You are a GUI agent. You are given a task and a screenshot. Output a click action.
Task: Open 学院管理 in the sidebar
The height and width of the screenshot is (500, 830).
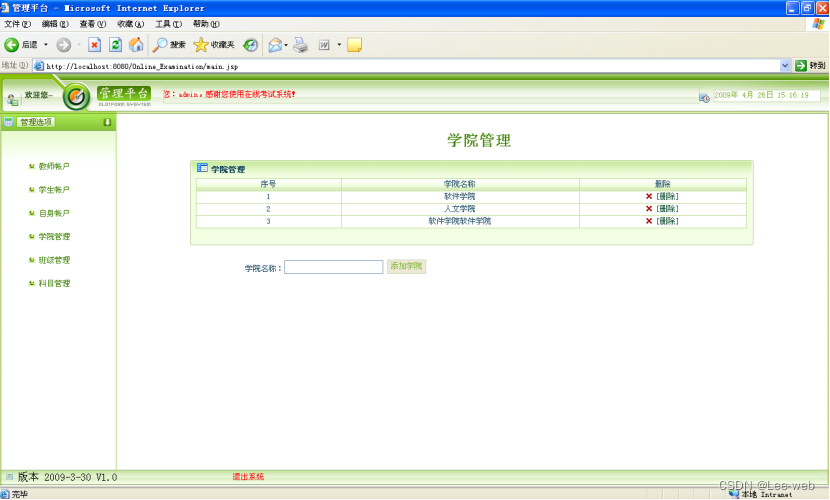pos(54,237)
